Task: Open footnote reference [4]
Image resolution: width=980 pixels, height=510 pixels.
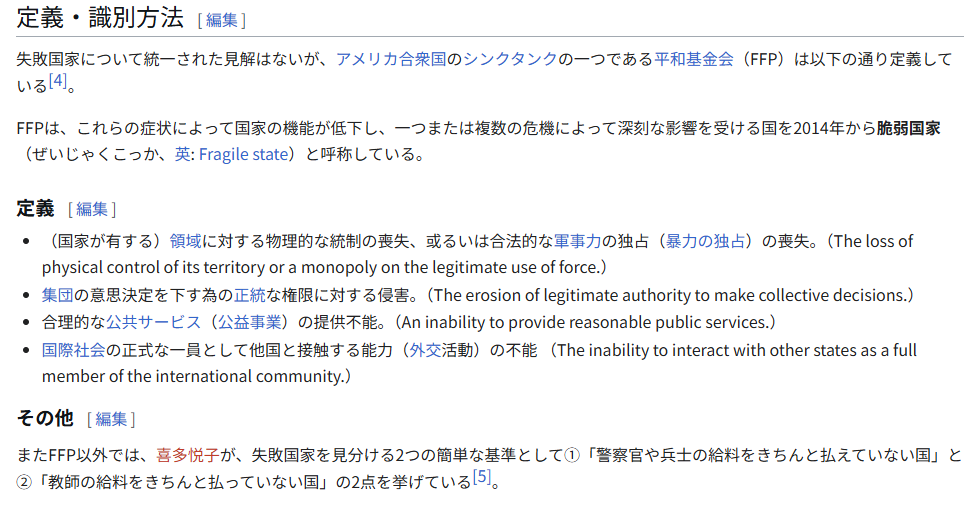Action: (58, 82)
